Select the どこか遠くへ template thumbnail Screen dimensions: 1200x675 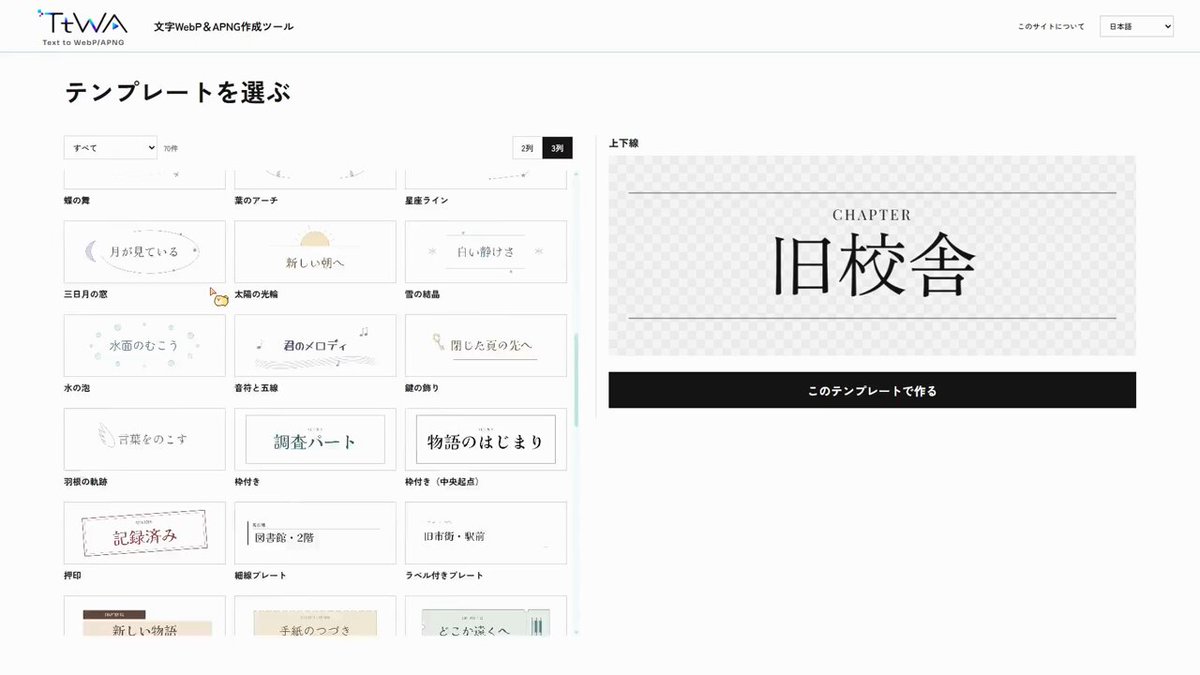[486, 616]
